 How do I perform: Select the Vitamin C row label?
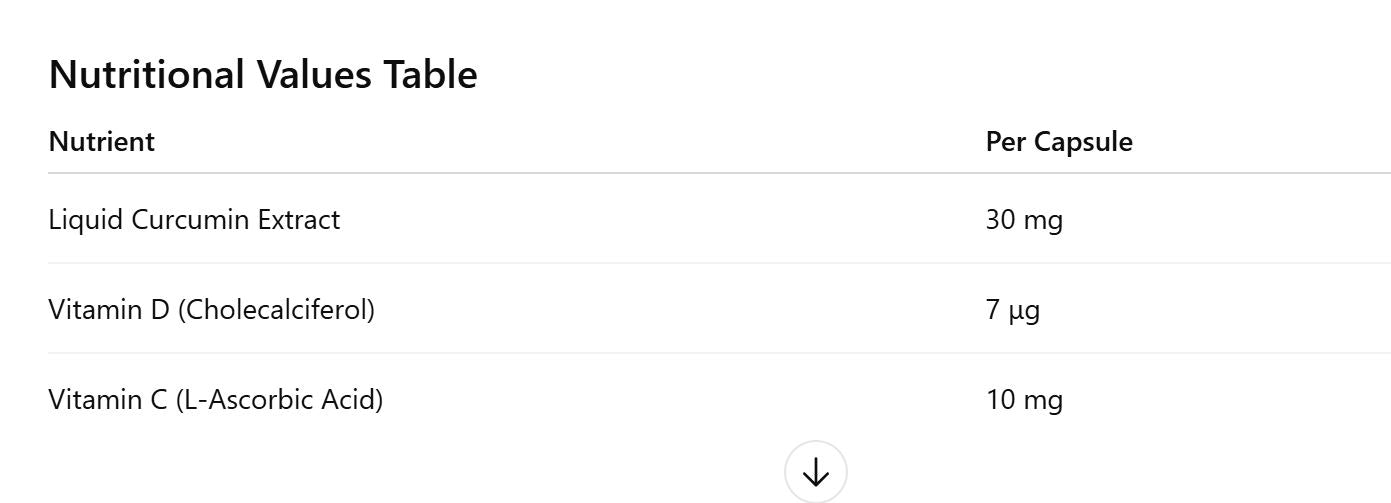[x=216, y=400]
